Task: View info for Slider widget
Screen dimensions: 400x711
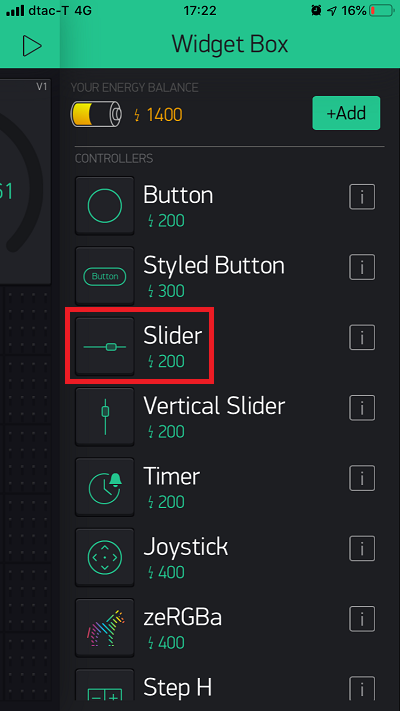Action: [x=362, y=337]
